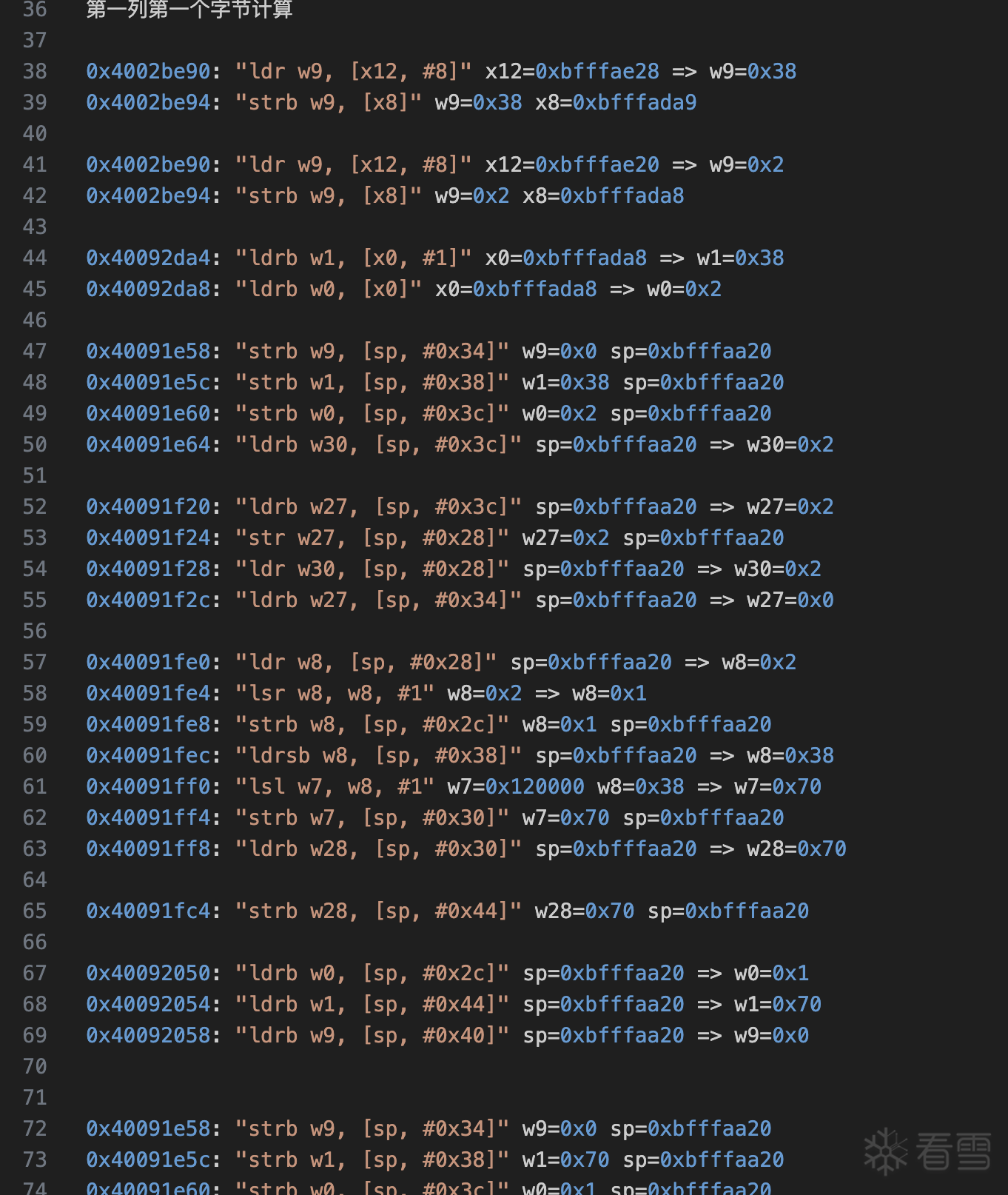Click address 0x40092da4 on line 44
This screenshot has width=1008, height=1195.
pos(149,258)
